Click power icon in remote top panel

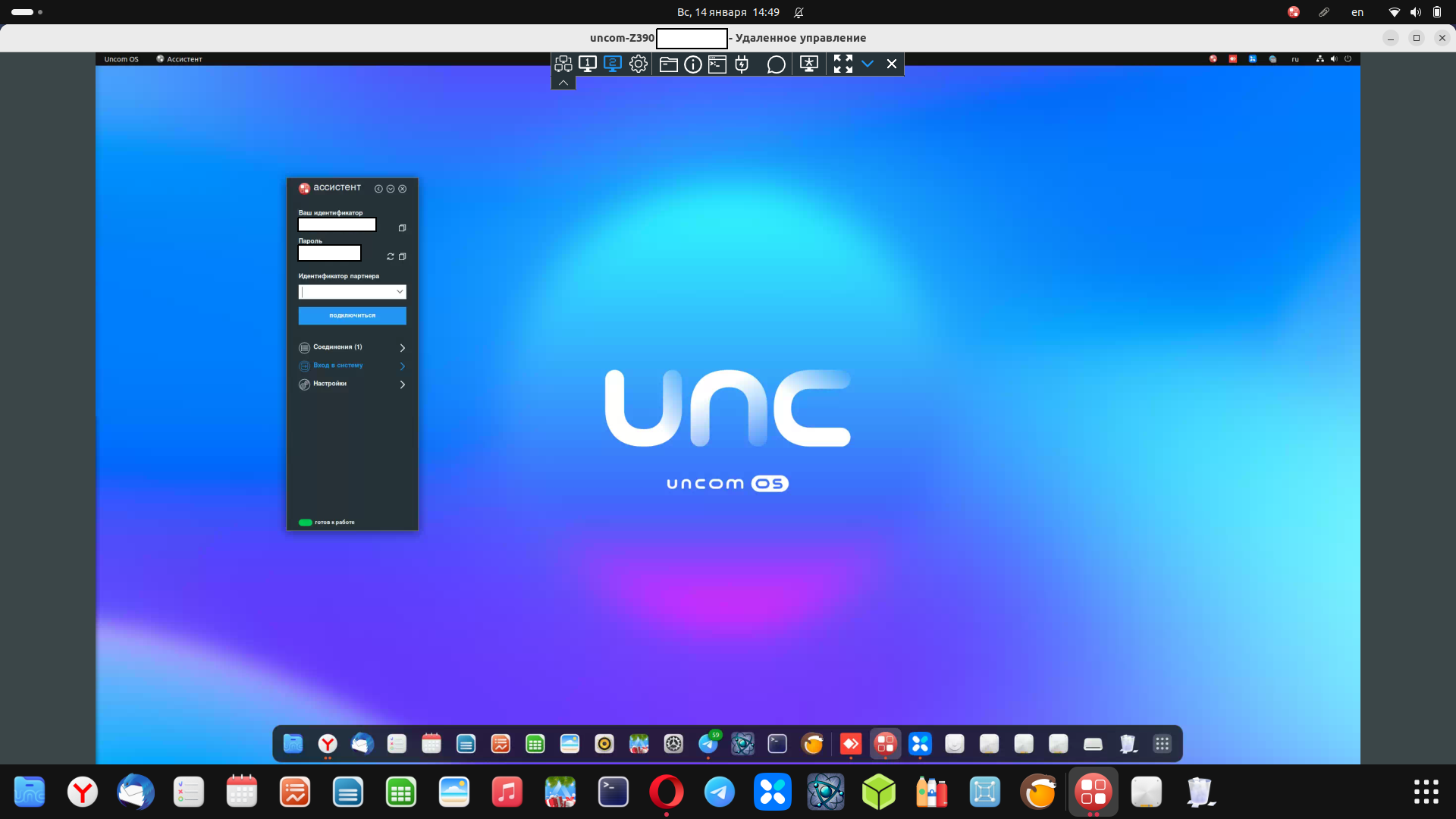tap(1348, 59)
